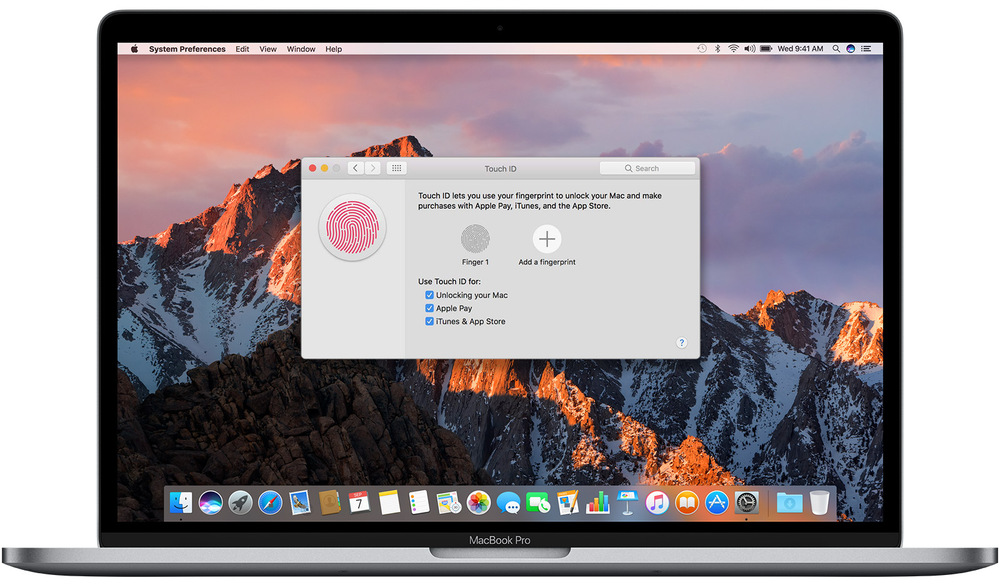Open the Wi-Fi status menu

click(732, 49)
